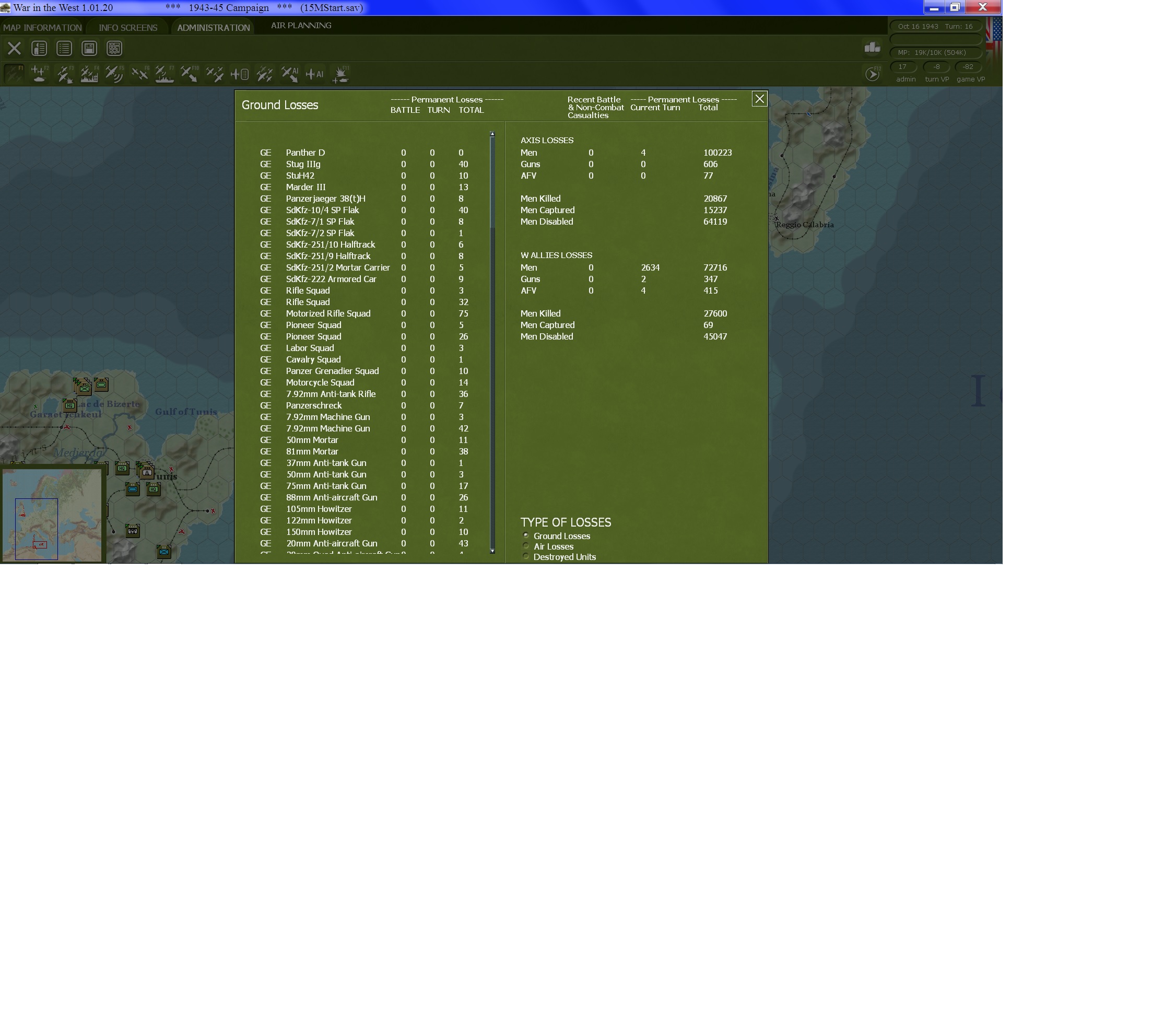Click the 'Motorized Rifle Squad' row

click(x=364, y=314)
